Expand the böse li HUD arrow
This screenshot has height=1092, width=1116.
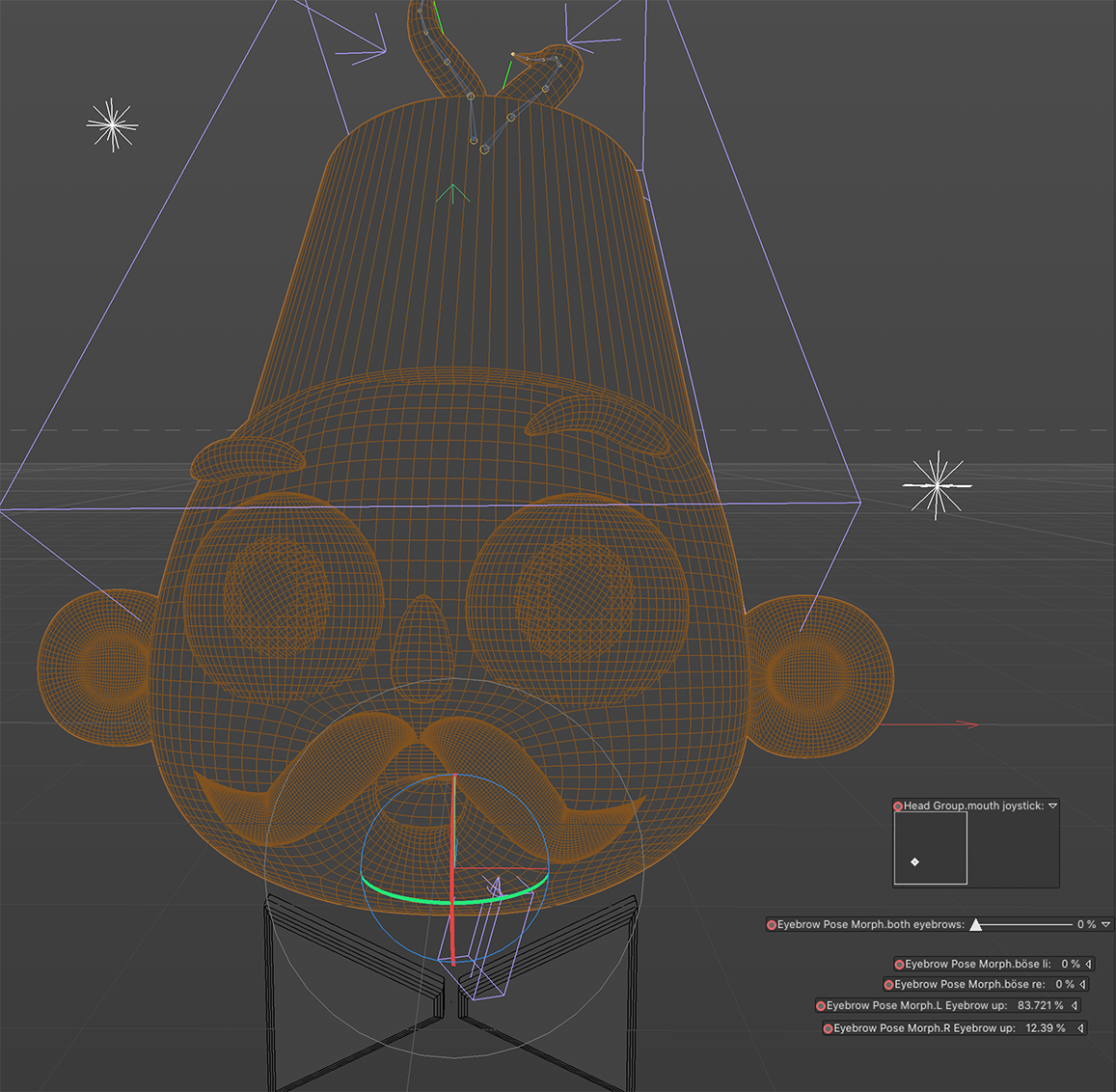(x=1088, y=964)
